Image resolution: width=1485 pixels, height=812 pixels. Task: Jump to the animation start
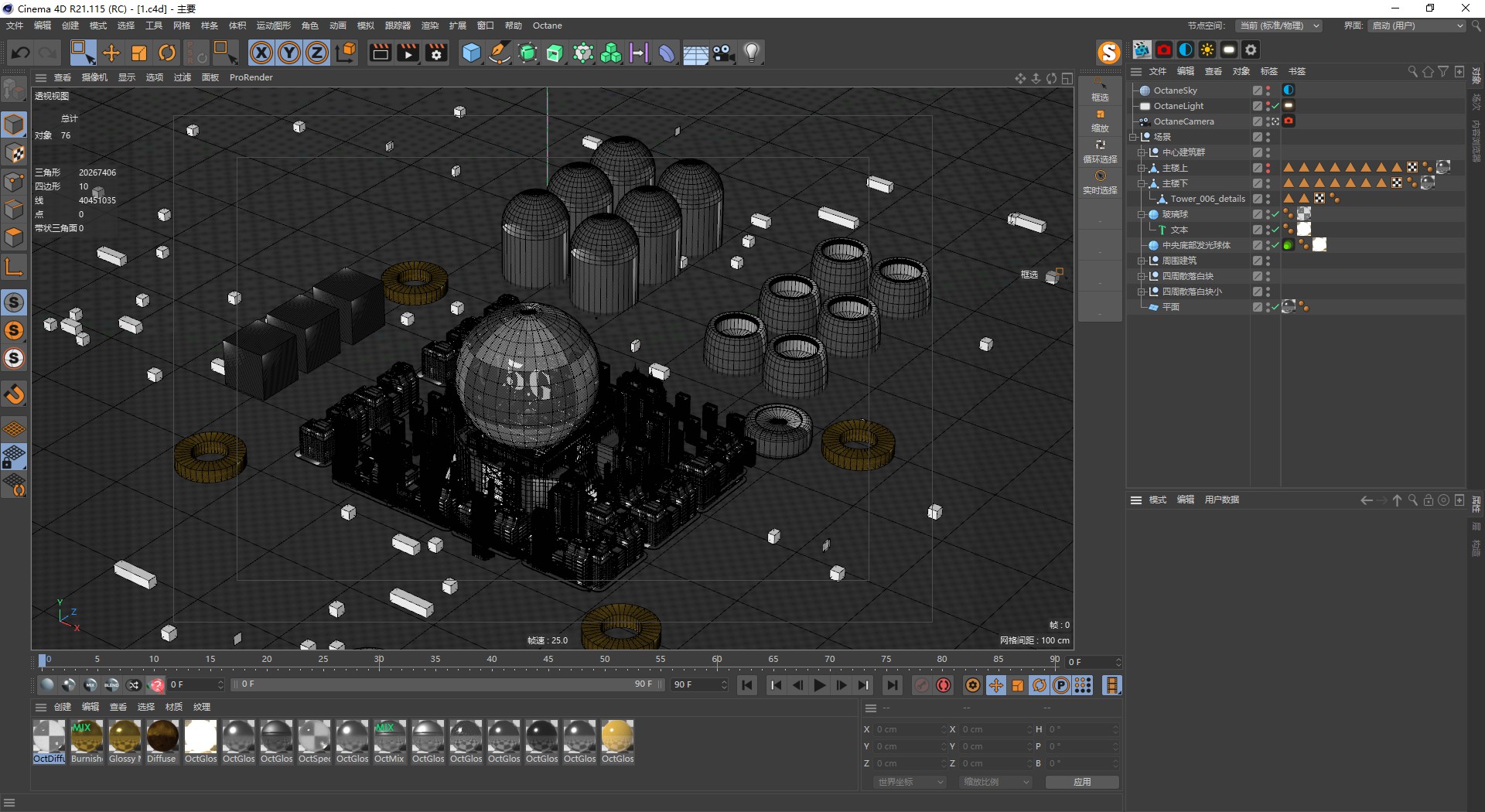pyautogui.click(x=746, y=685)
